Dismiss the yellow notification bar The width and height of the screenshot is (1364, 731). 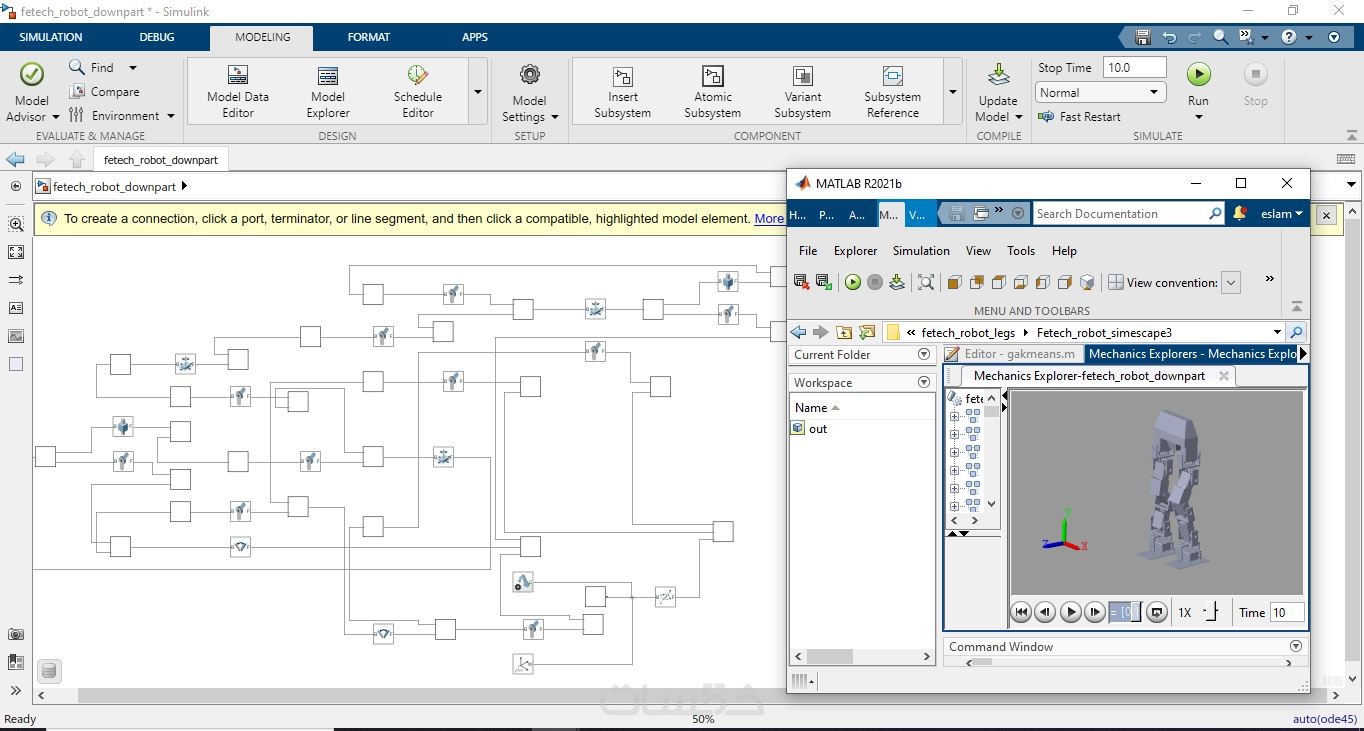click(x=1326, y=215)
